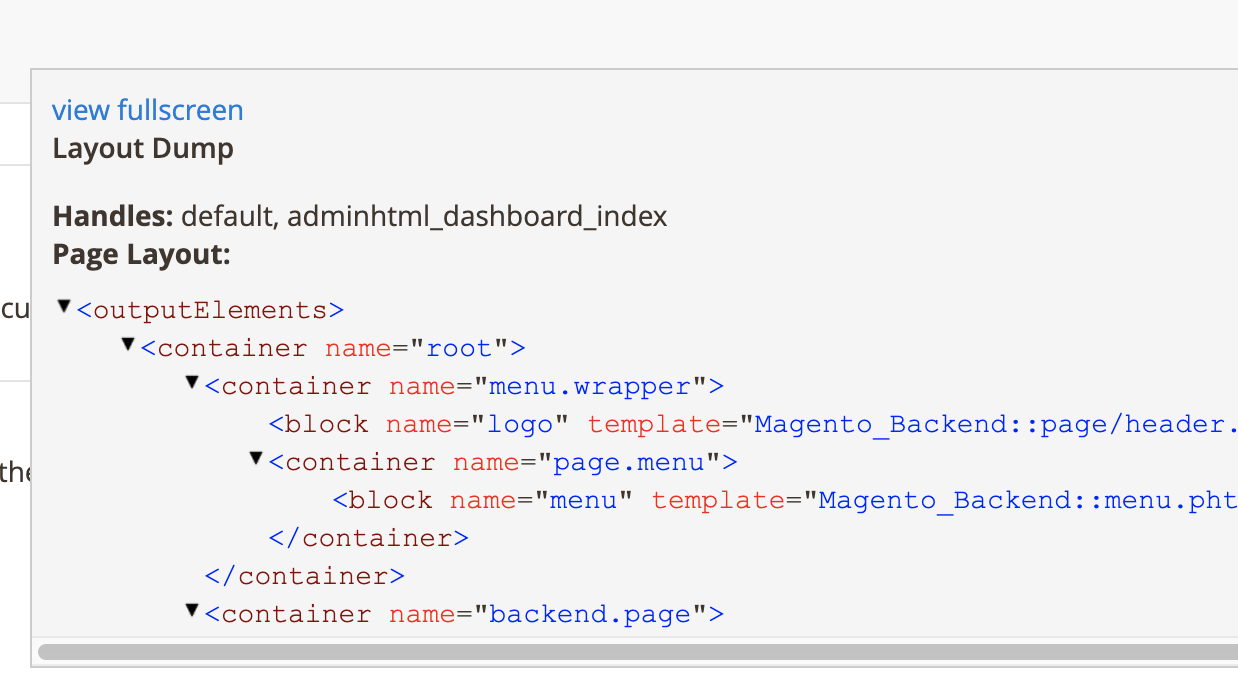Click the closing tag of page.menu container
This screenshot has width=1238, height=688.
point(368,539)
